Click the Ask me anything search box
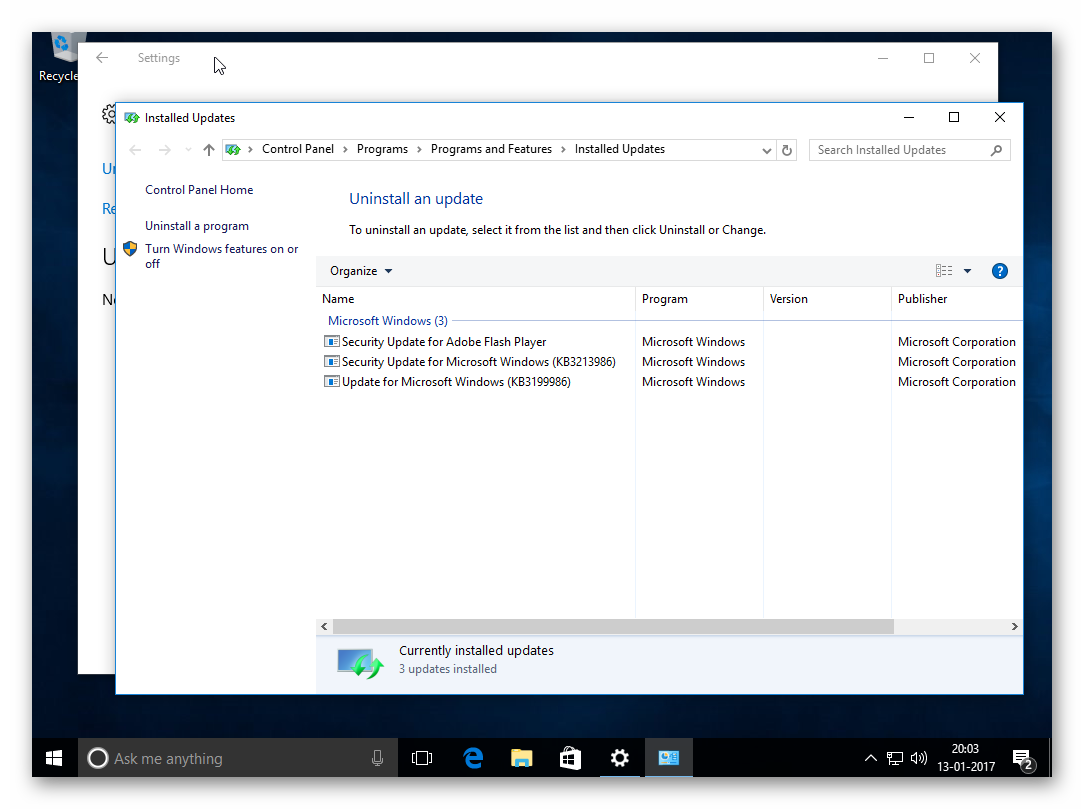The width and height of the screenshot is (1084, 809). click(238, 759)
